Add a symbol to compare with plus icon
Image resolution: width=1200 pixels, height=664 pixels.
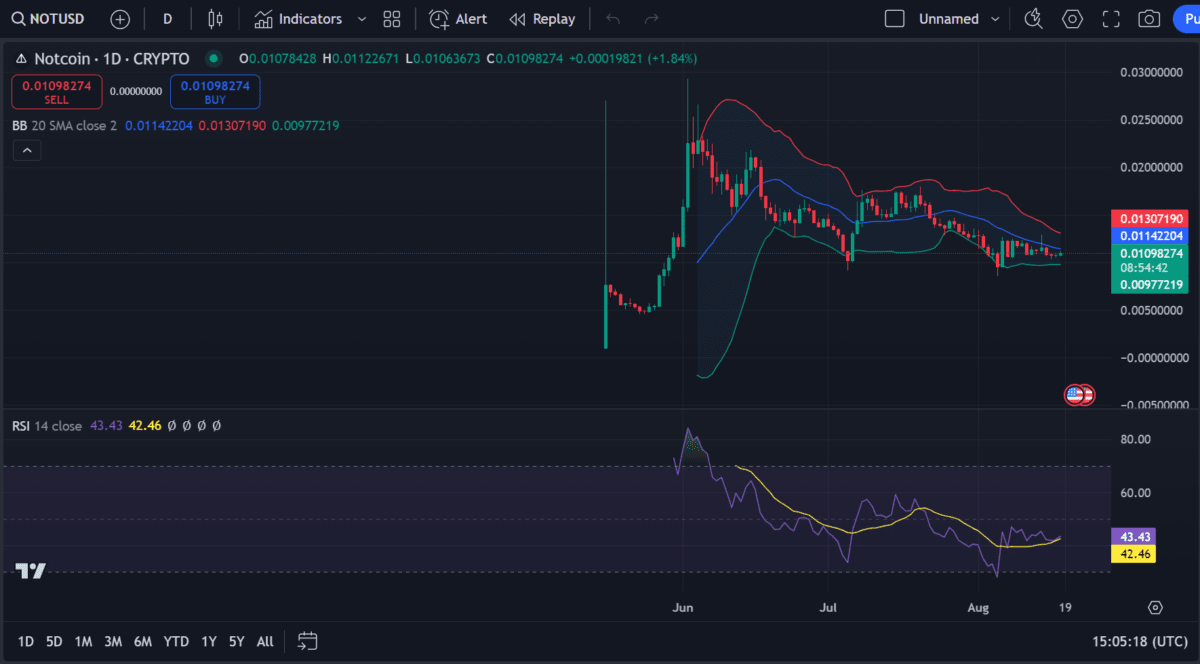(x=119, y=19)
